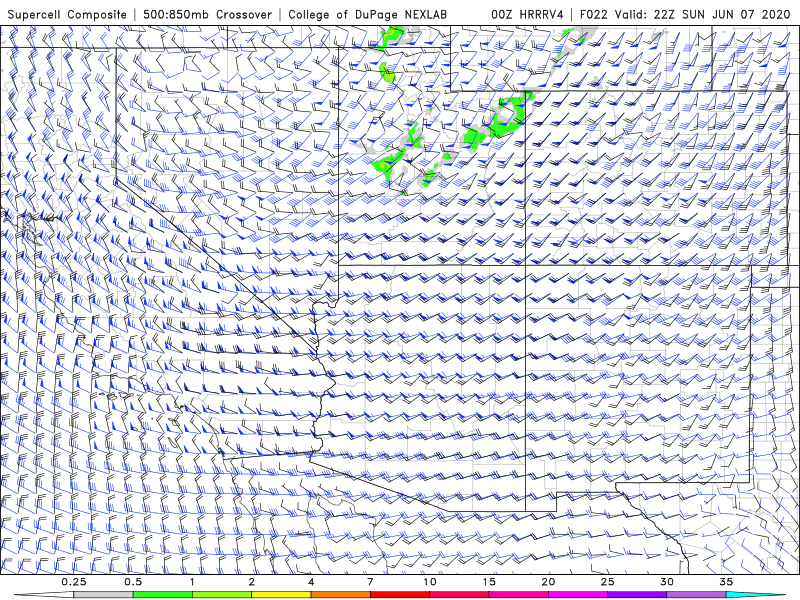This screenshot has height=600, width=800.
Task: Click the lavender 30–35 color bar segment
Action: pos(696,595)
